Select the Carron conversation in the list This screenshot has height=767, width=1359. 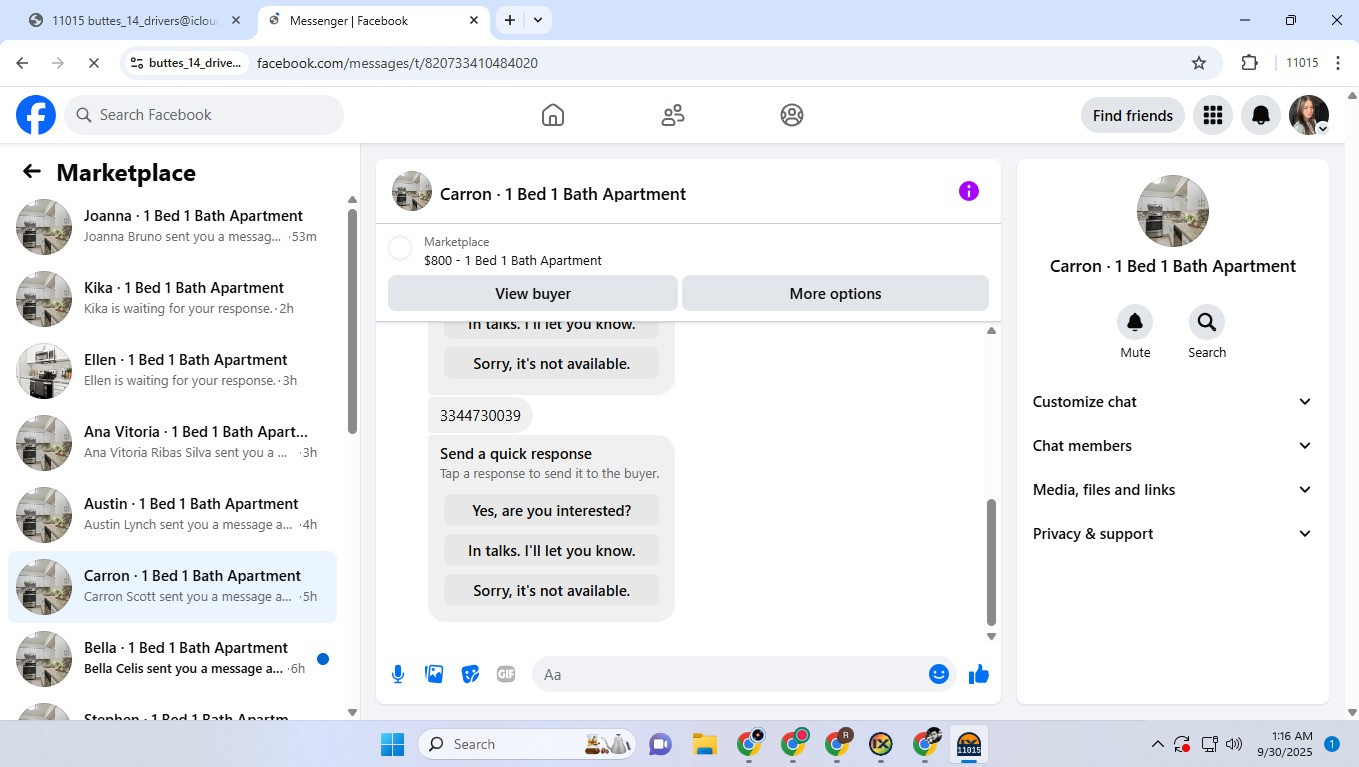172,586
